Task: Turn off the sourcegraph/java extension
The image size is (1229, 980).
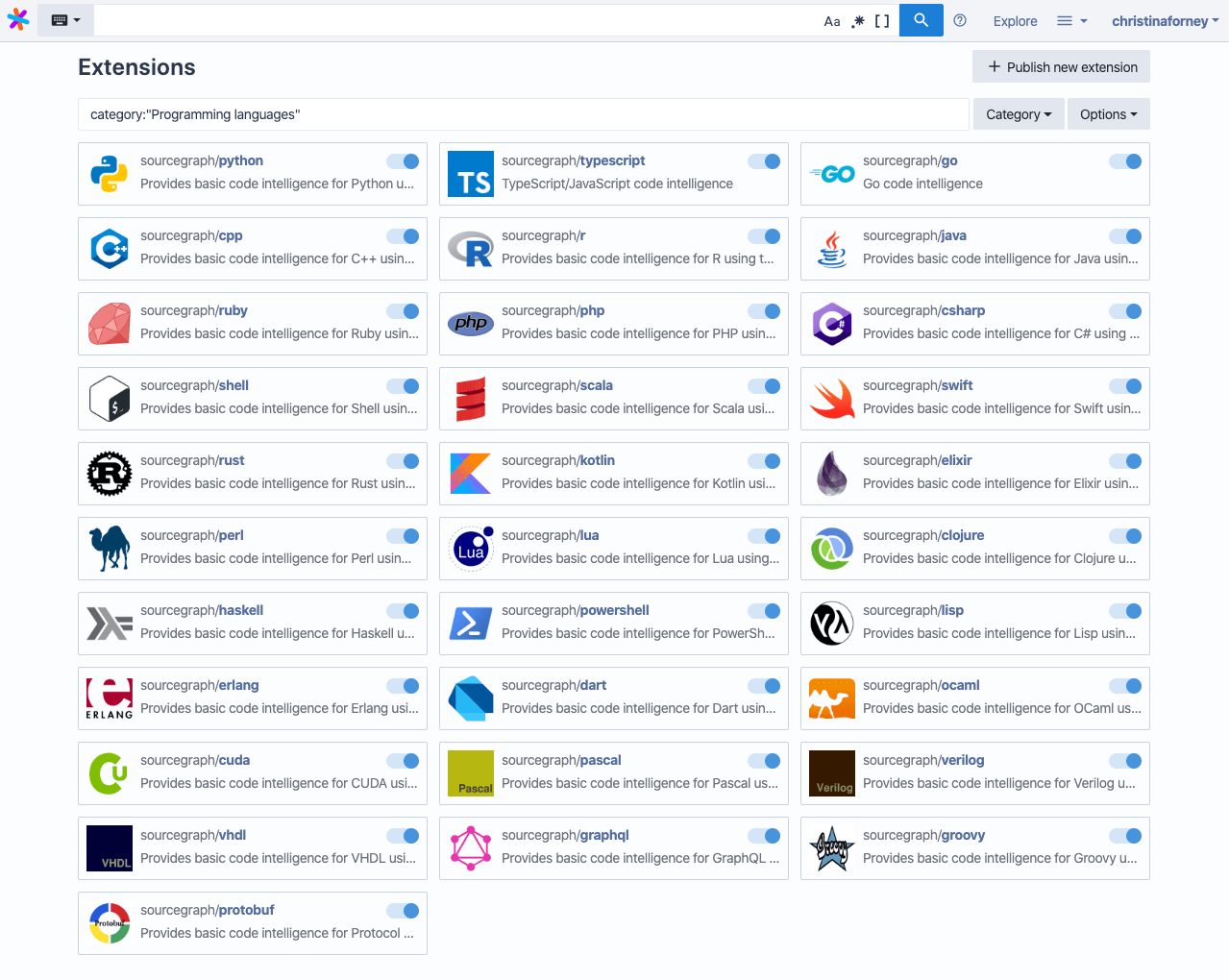Action: 1125,236
